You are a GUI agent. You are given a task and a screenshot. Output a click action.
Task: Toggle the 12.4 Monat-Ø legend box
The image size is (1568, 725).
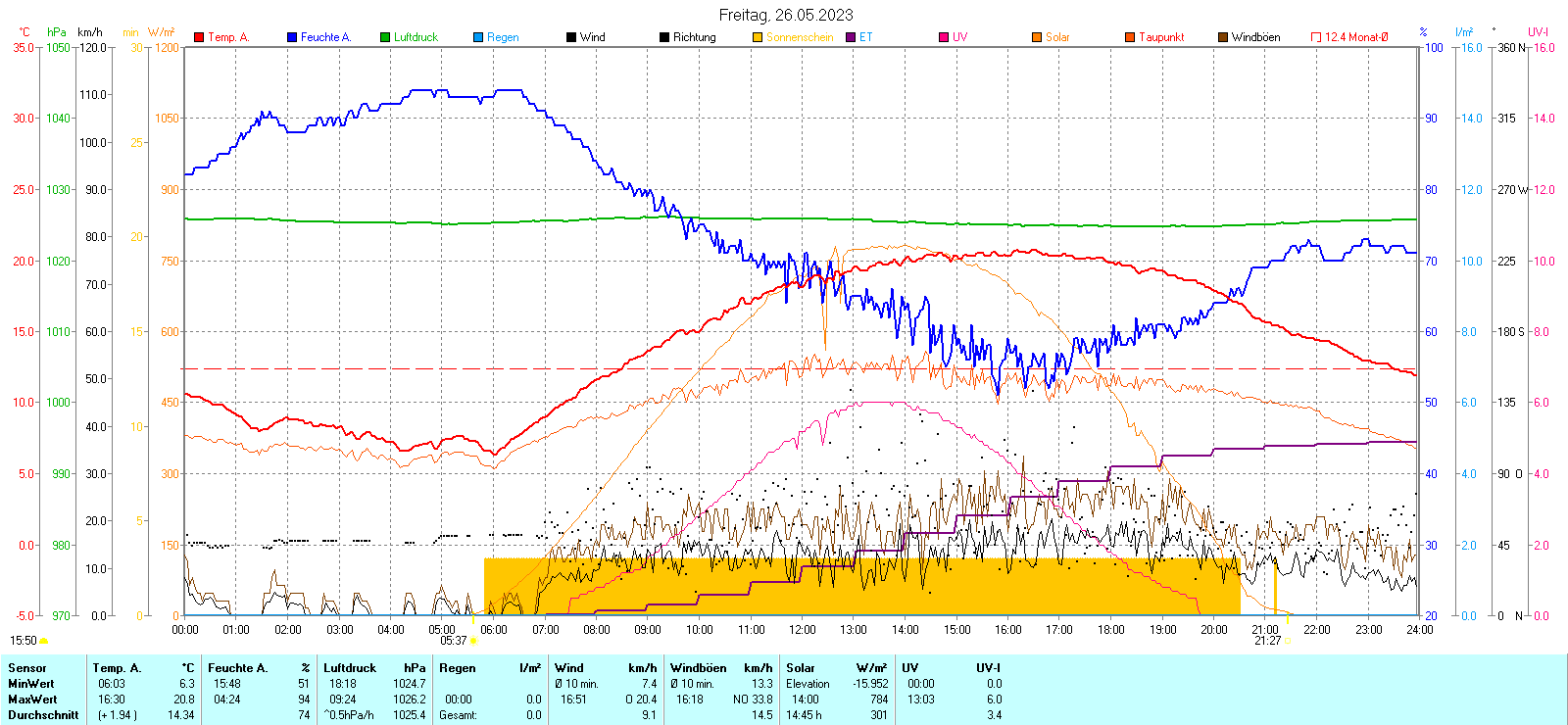[x=1316, y=37]
